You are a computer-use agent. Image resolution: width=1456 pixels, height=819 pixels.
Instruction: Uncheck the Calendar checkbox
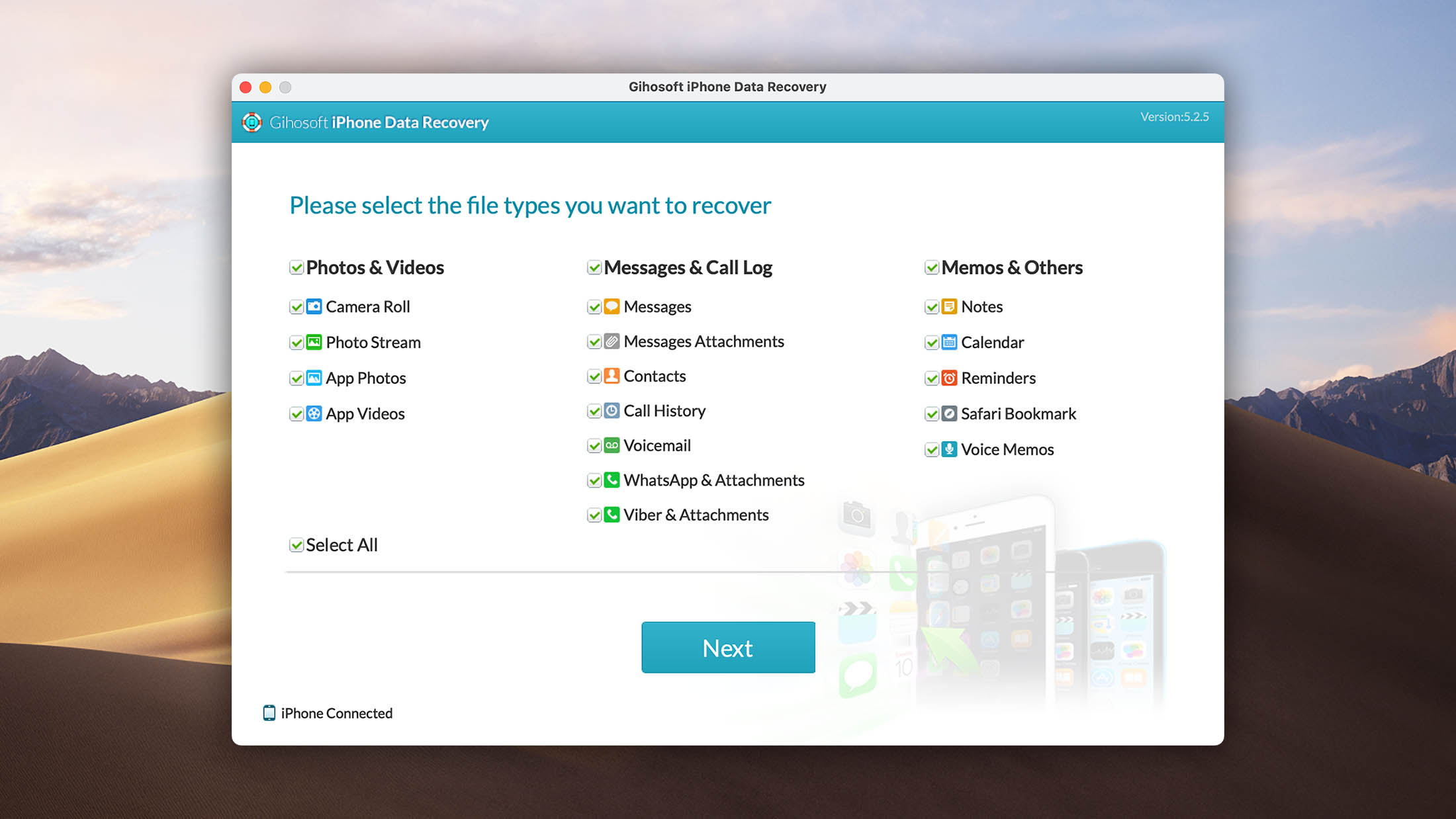pyautogui.click(x=932, y=343)
